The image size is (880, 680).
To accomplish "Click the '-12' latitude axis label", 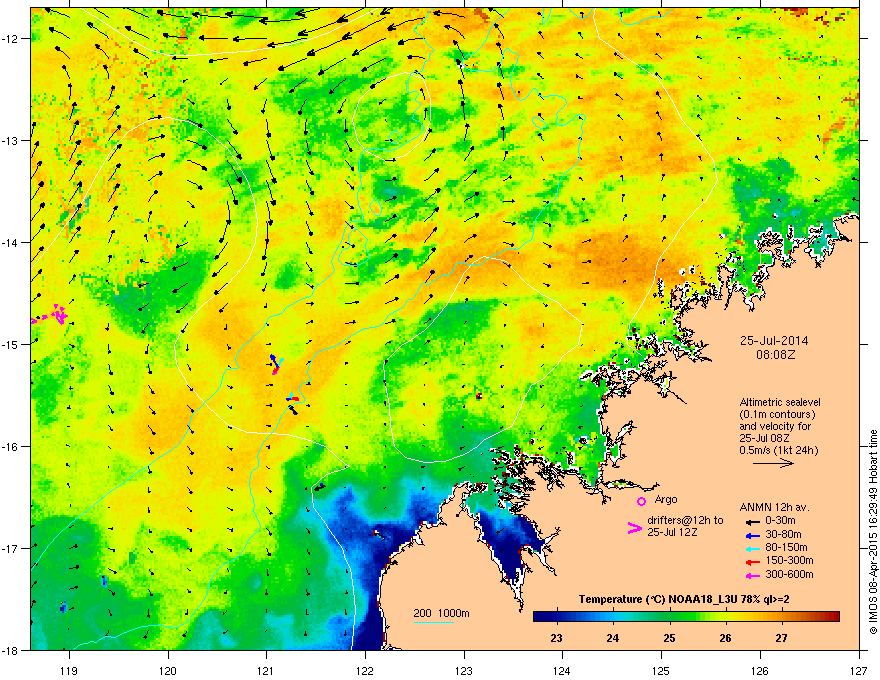I will (x=11, y=39).
